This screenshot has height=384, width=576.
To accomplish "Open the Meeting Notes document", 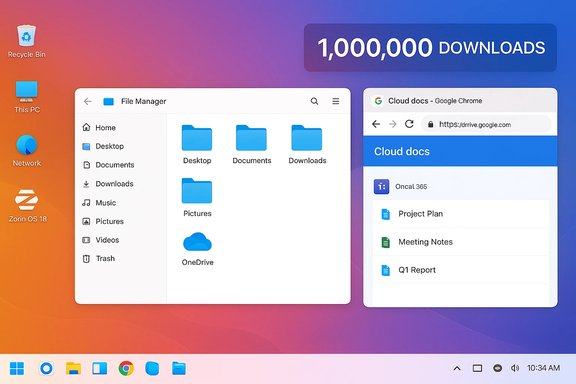I will pos(461,242).
